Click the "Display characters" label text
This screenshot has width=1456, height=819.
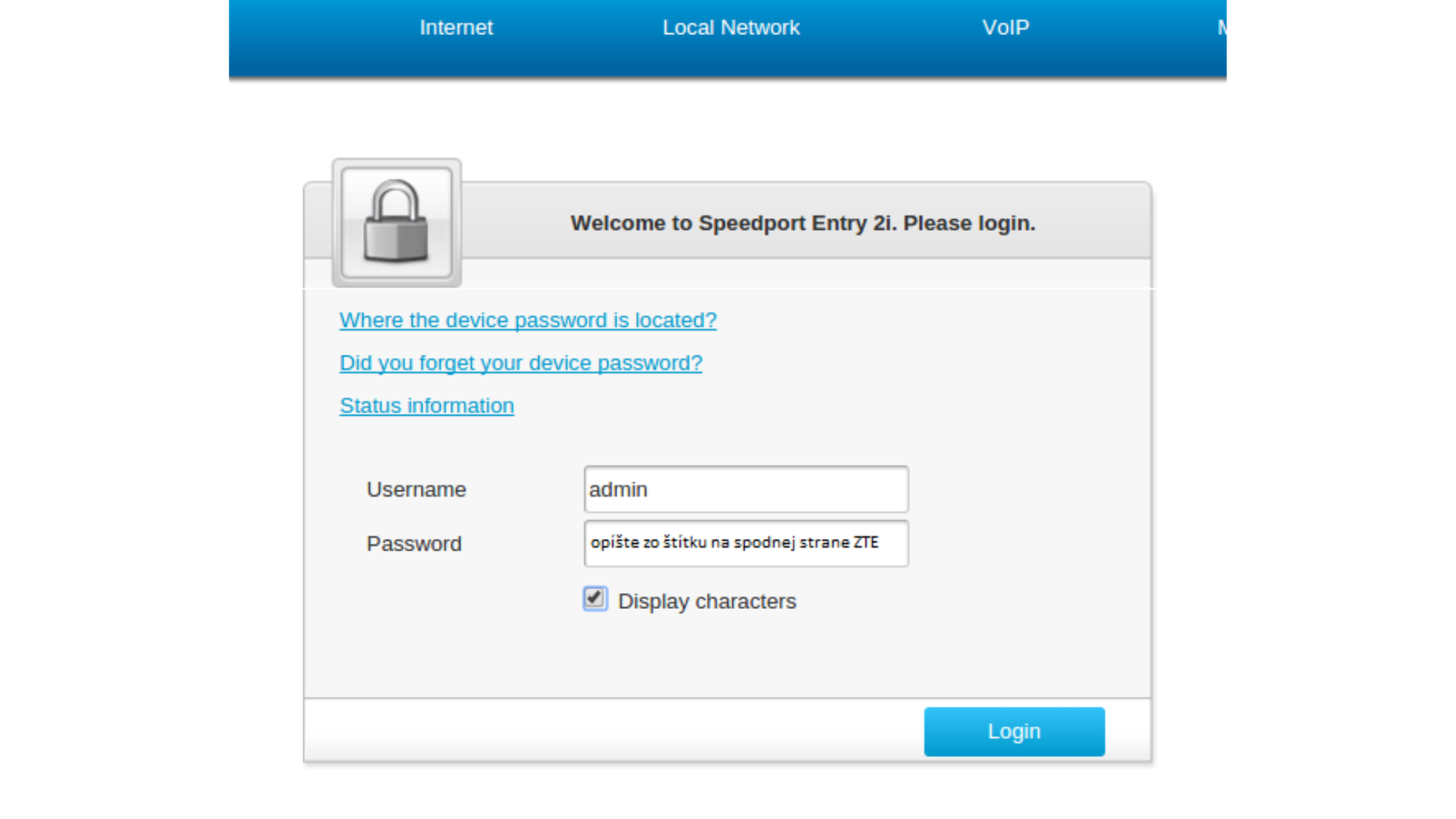706,601
